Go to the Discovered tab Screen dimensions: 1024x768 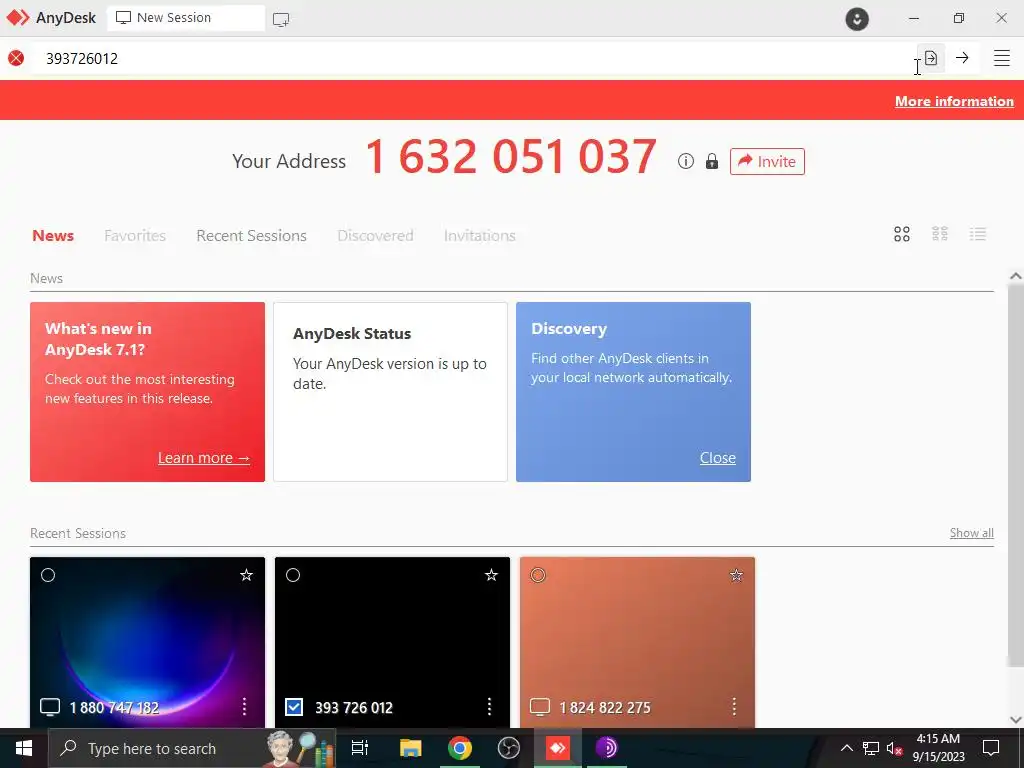(376, 235)
